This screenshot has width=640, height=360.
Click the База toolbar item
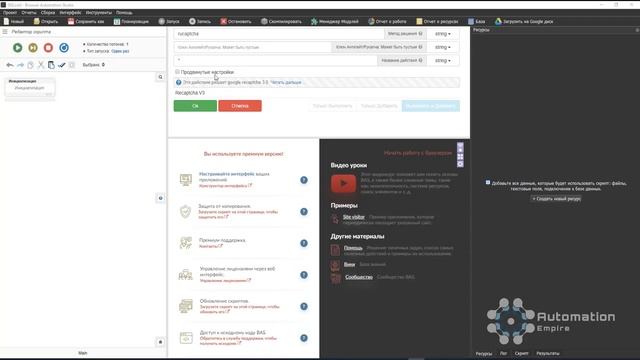[477, 21]
